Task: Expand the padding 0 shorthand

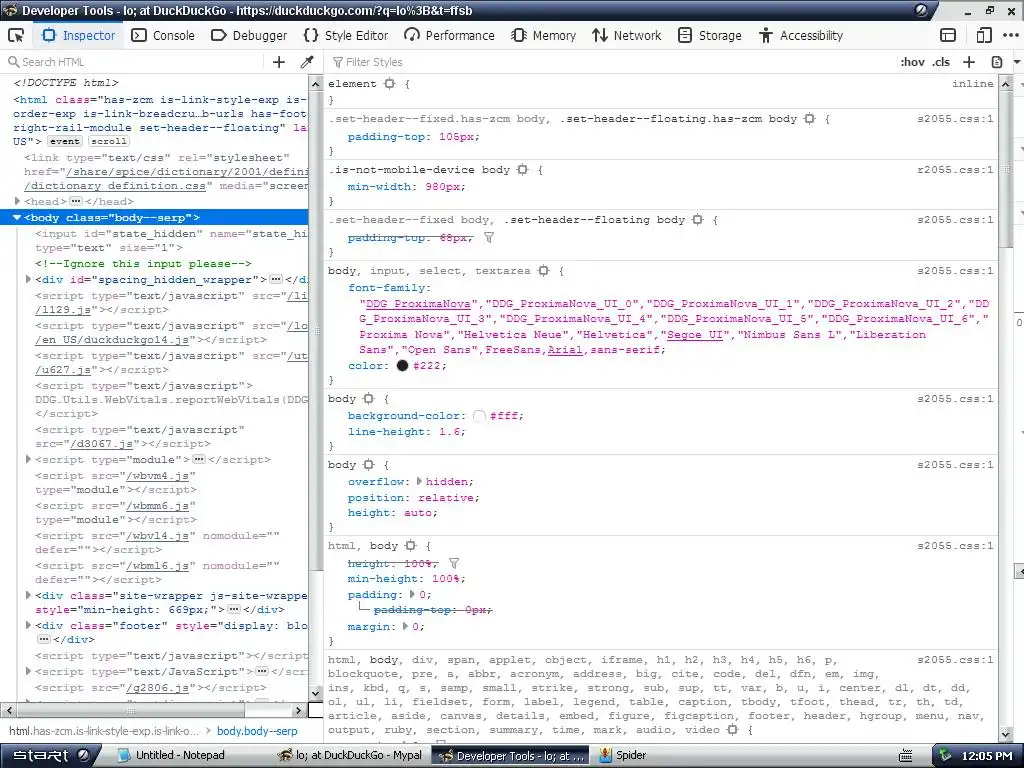Action: (x=412, y=594)
